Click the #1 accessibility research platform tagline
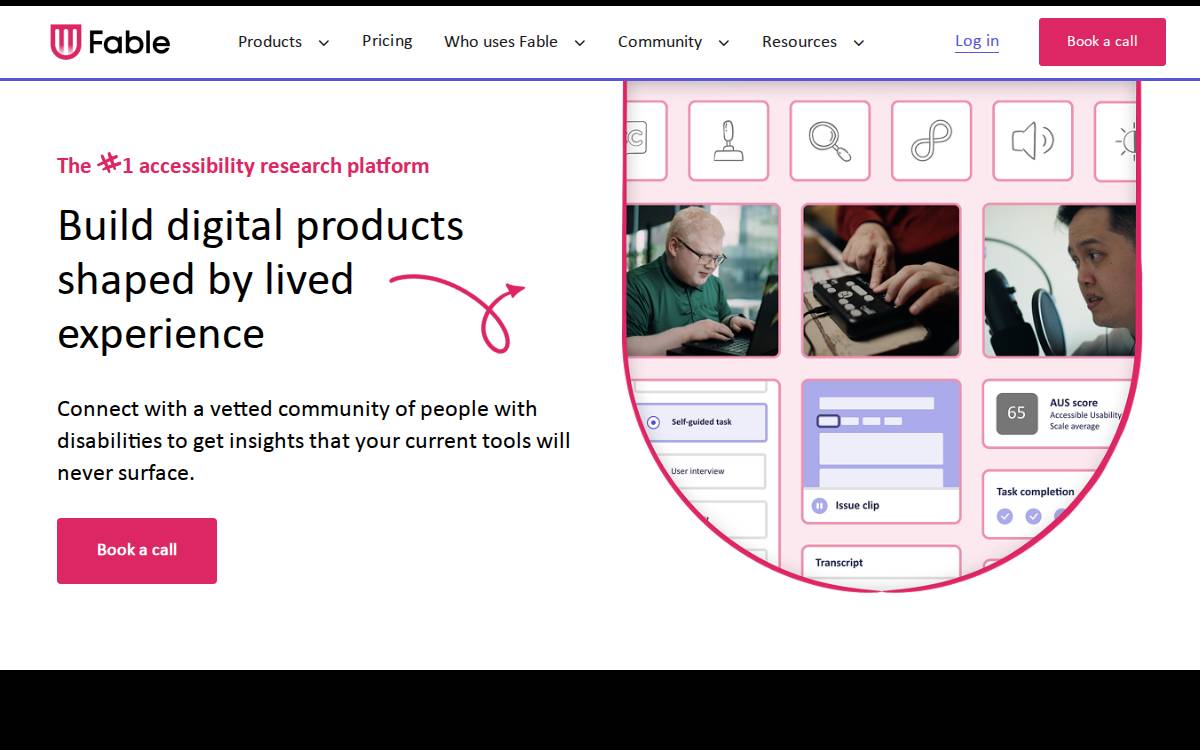This screenshot has width=1200, height=750. (243, 165)
